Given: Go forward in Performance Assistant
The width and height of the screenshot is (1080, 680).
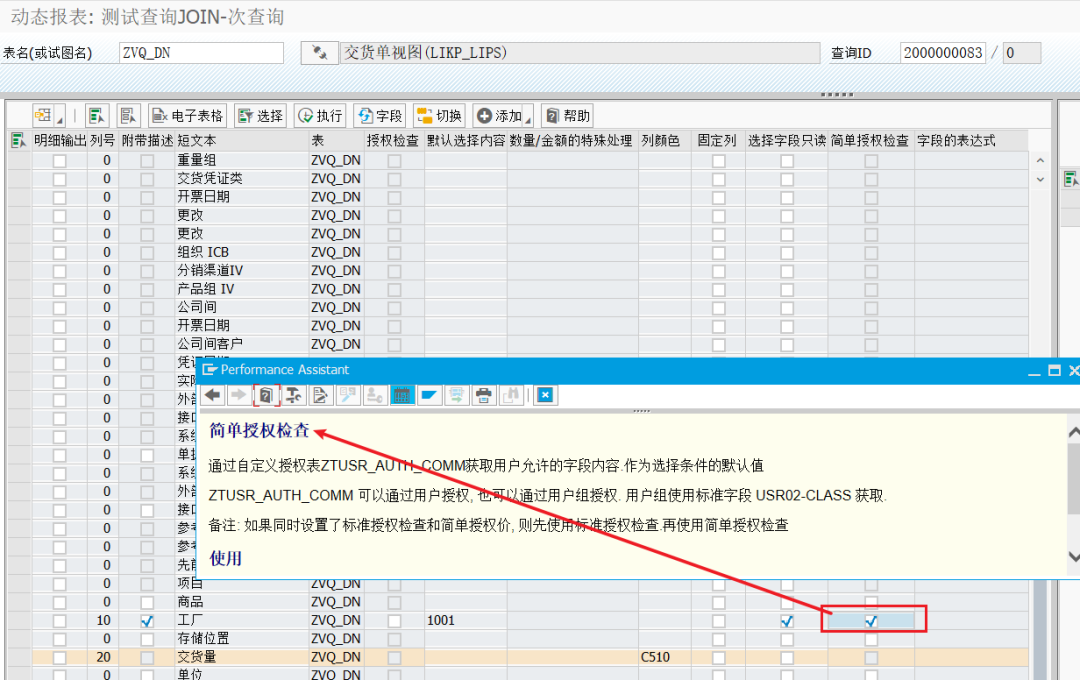Looking at the screenshot, I should tap(238, 395).
